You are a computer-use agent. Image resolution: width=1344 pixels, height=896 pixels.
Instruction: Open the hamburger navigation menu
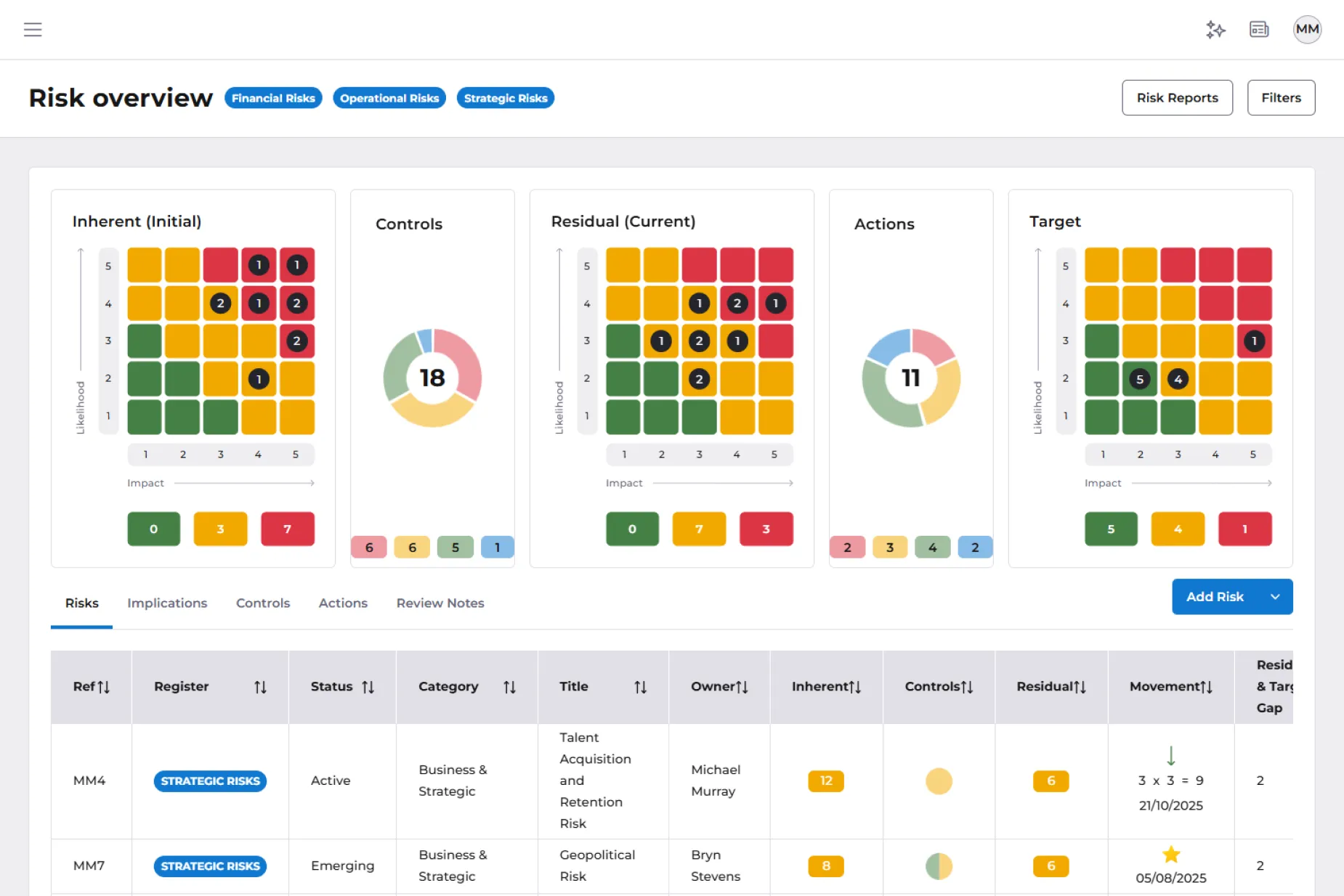click(33, 30)
